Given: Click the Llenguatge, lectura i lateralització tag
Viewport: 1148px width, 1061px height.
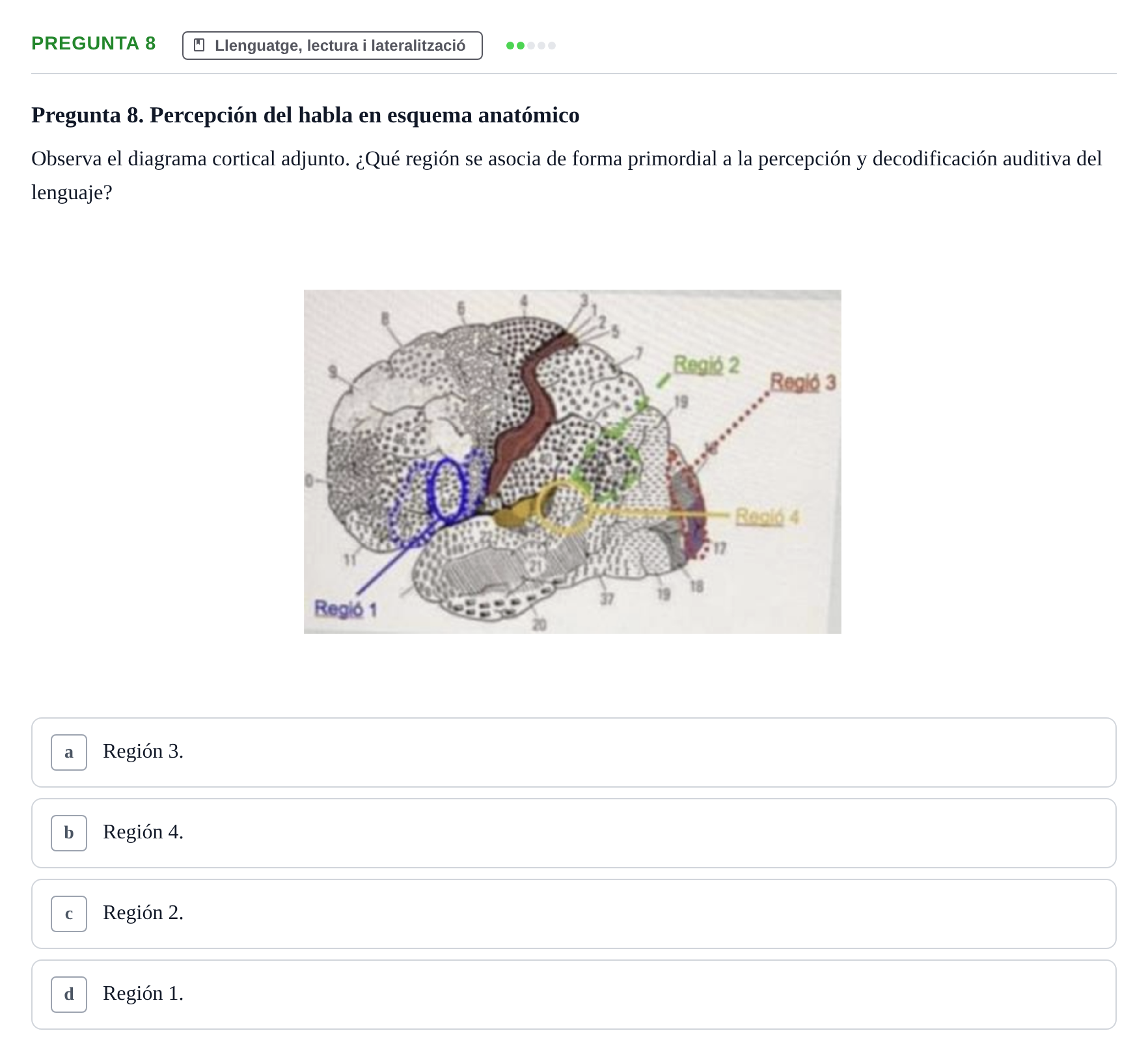Looking at the screenshot, I should (x=333, y=46).
